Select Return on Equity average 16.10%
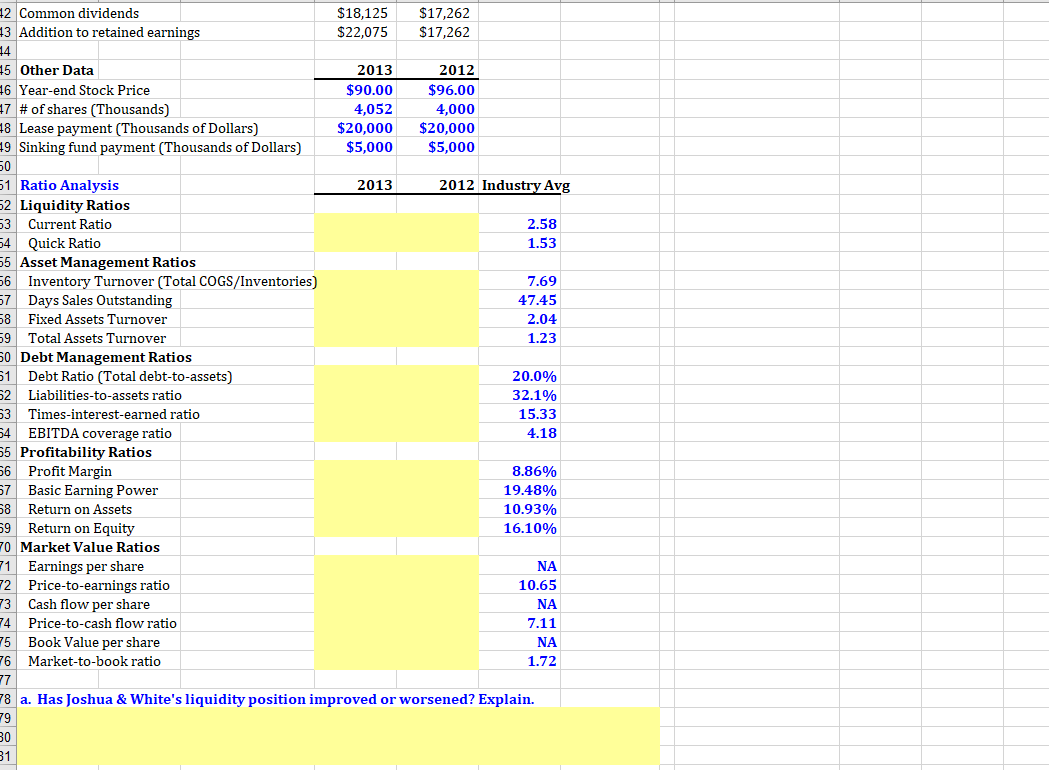1049x770 pixels. coord(530,528)
